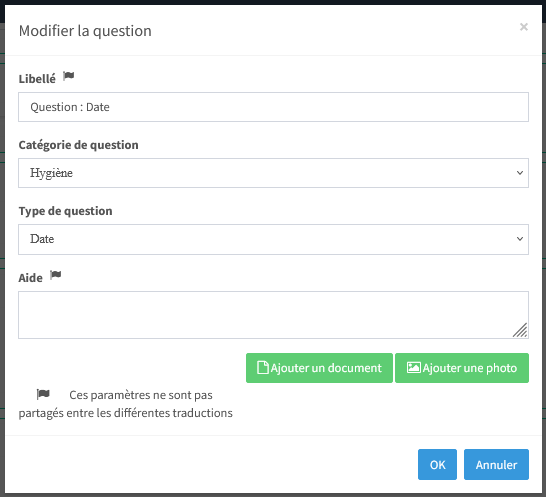Click the Ajouter un document button
Image resolution: width=546 pixels, height=497 pixels.
[319, 368]
